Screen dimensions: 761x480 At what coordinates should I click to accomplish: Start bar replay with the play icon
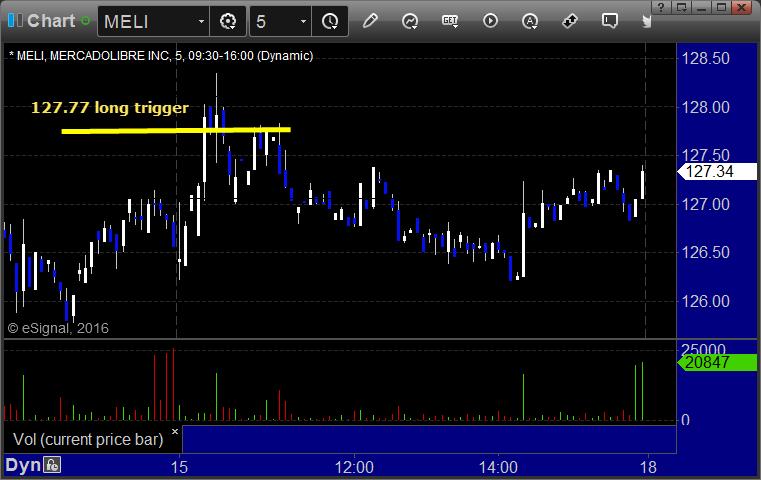[x=490, y=21]
